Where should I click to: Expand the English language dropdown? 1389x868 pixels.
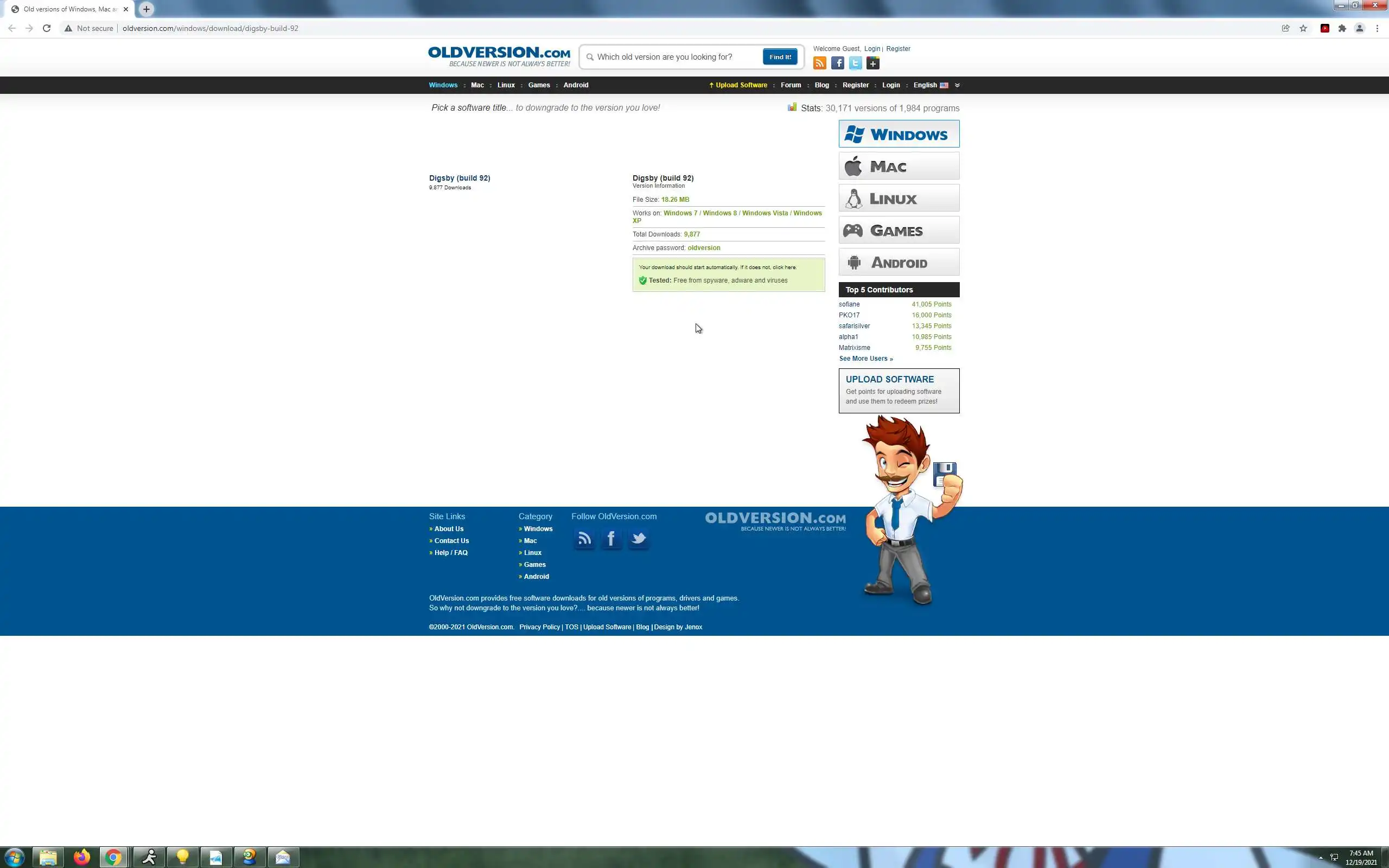tap(957, 85)
